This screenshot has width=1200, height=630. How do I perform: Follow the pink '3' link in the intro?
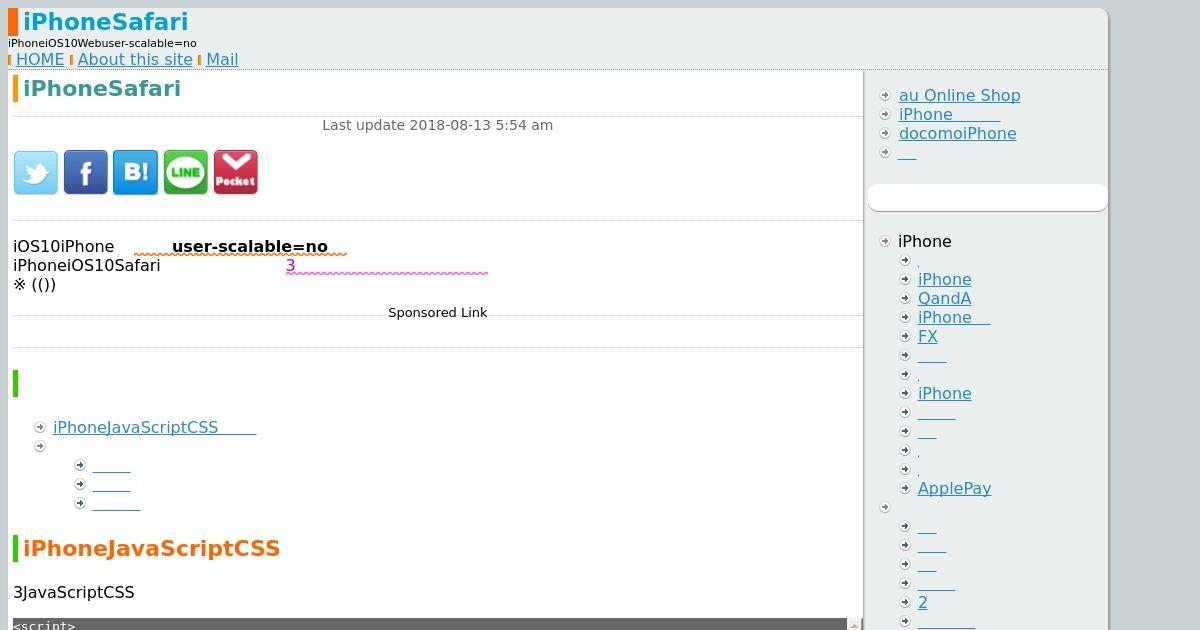click(291, 266)
